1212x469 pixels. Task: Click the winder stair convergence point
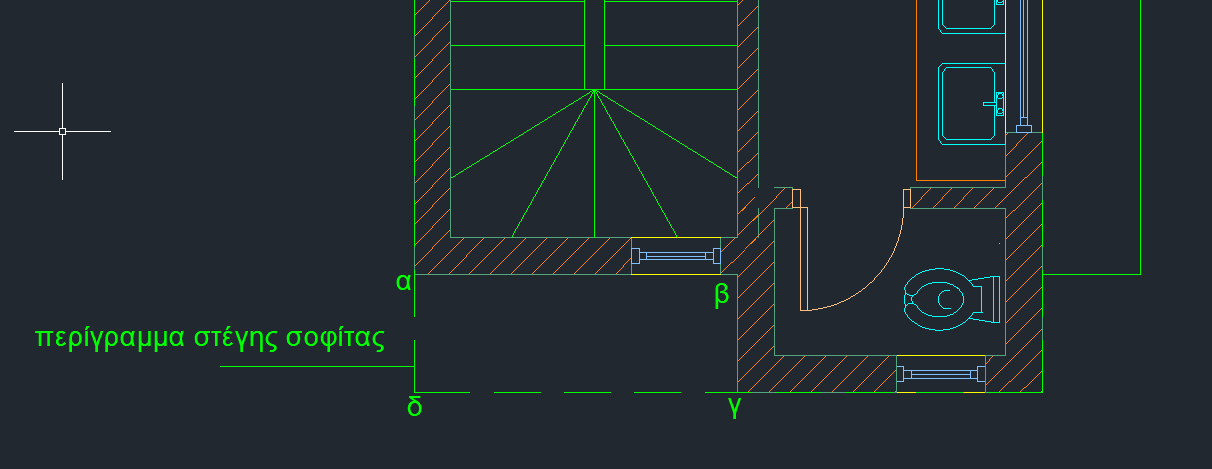[595, 90]
